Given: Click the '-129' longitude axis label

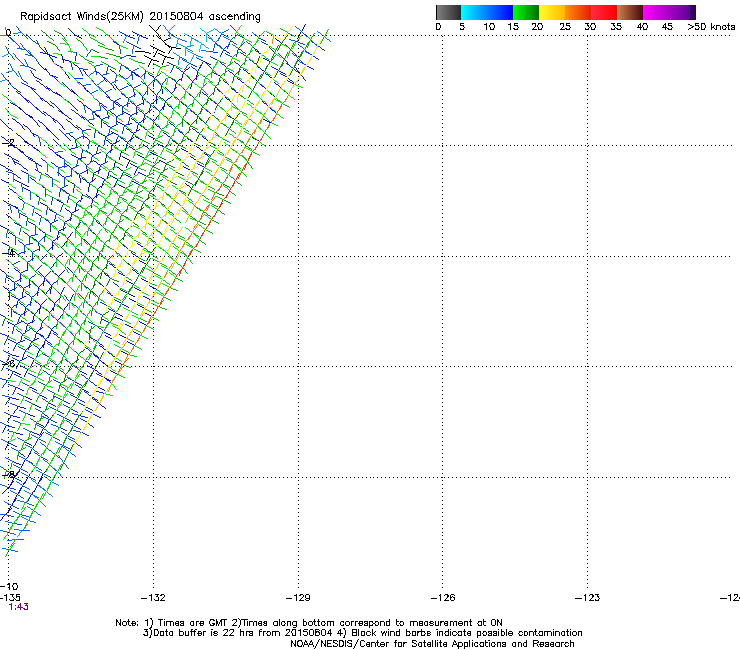Looking at the screenshot, I should (298, 598).
